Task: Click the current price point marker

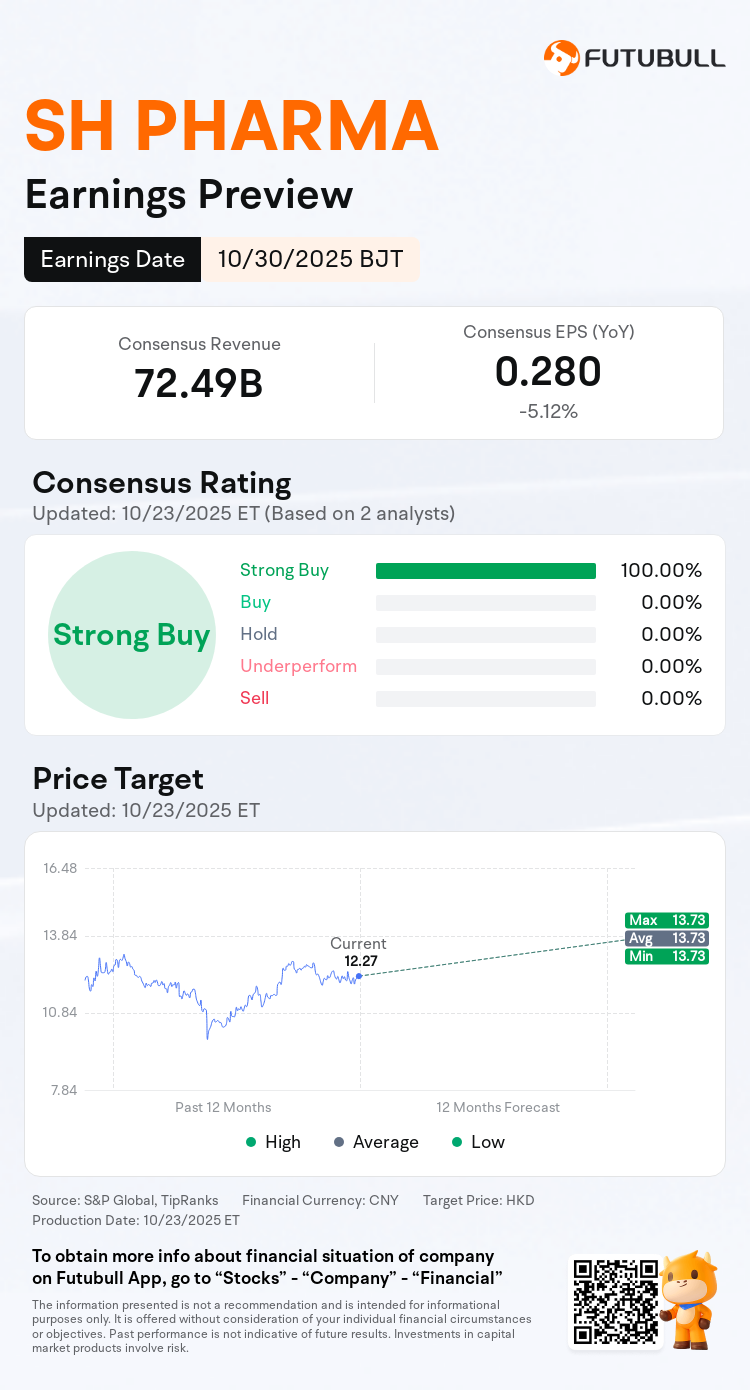Action: (359, 975)
